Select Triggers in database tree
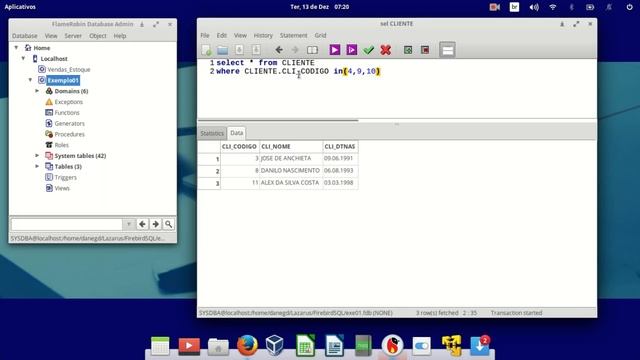The height and width of the screenshot is (360, 640). click(x=65, y=177)
